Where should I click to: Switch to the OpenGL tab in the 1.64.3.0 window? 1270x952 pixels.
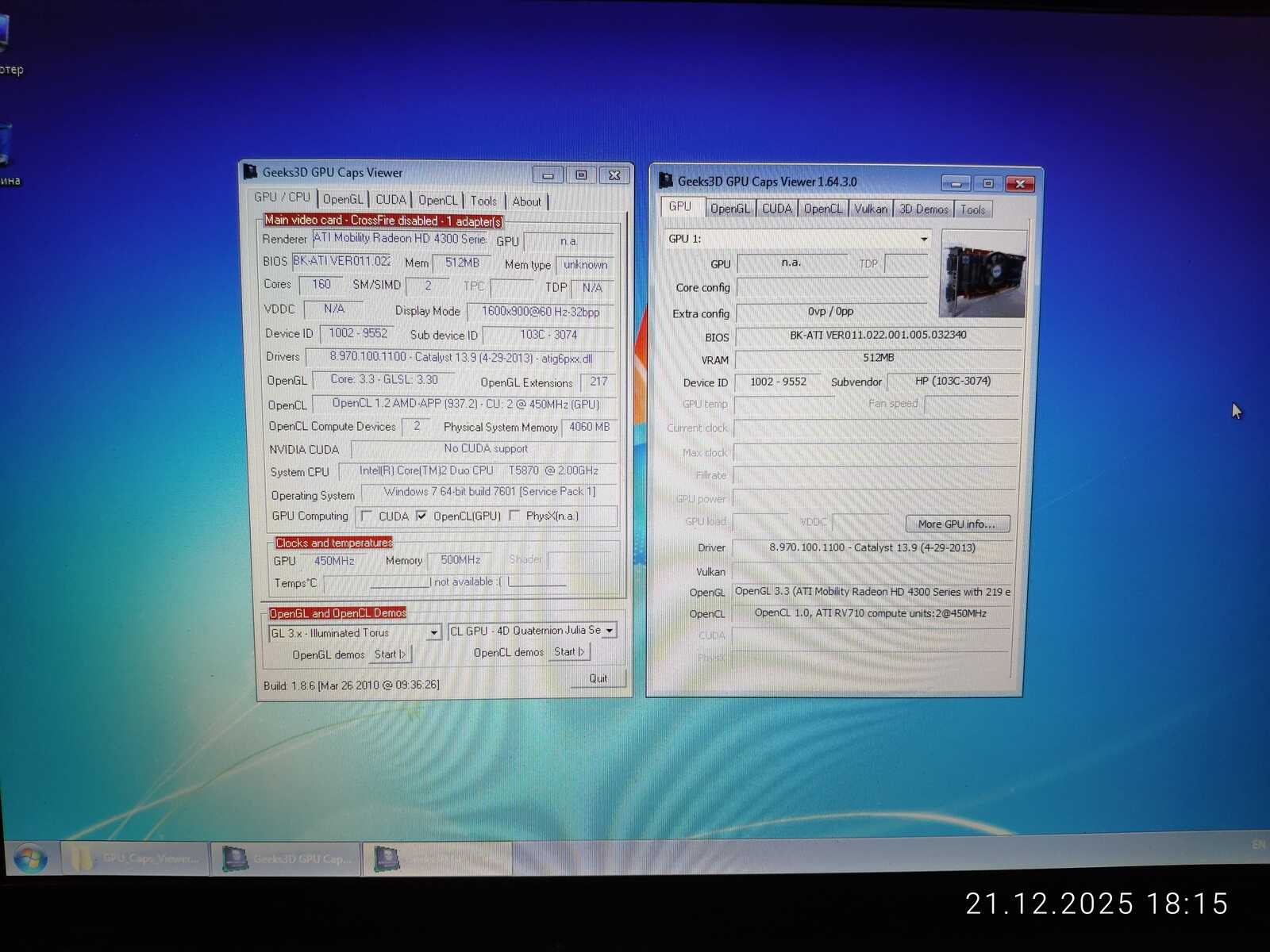click(x=730, y=209)
